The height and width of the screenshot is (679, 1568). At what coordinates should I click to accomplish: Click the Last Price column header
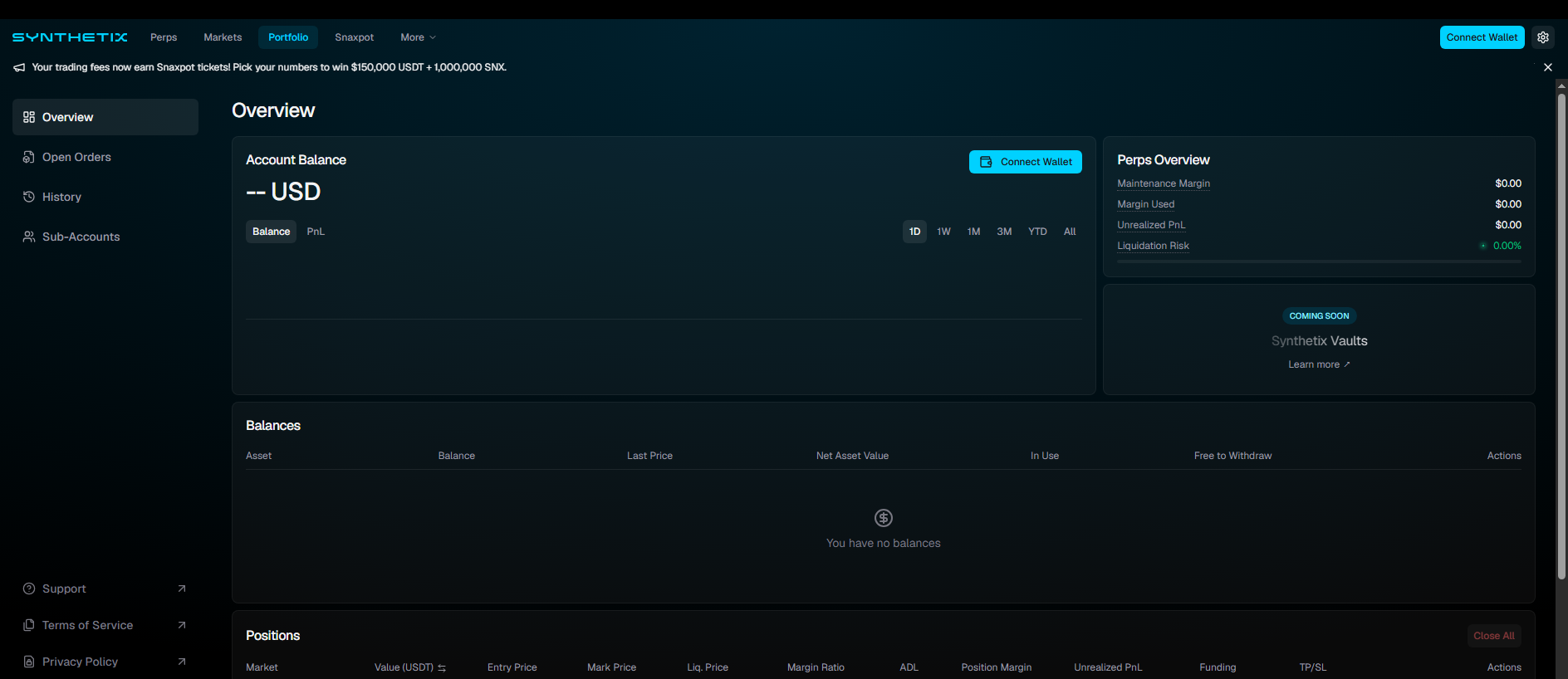(x=649, y=456)
